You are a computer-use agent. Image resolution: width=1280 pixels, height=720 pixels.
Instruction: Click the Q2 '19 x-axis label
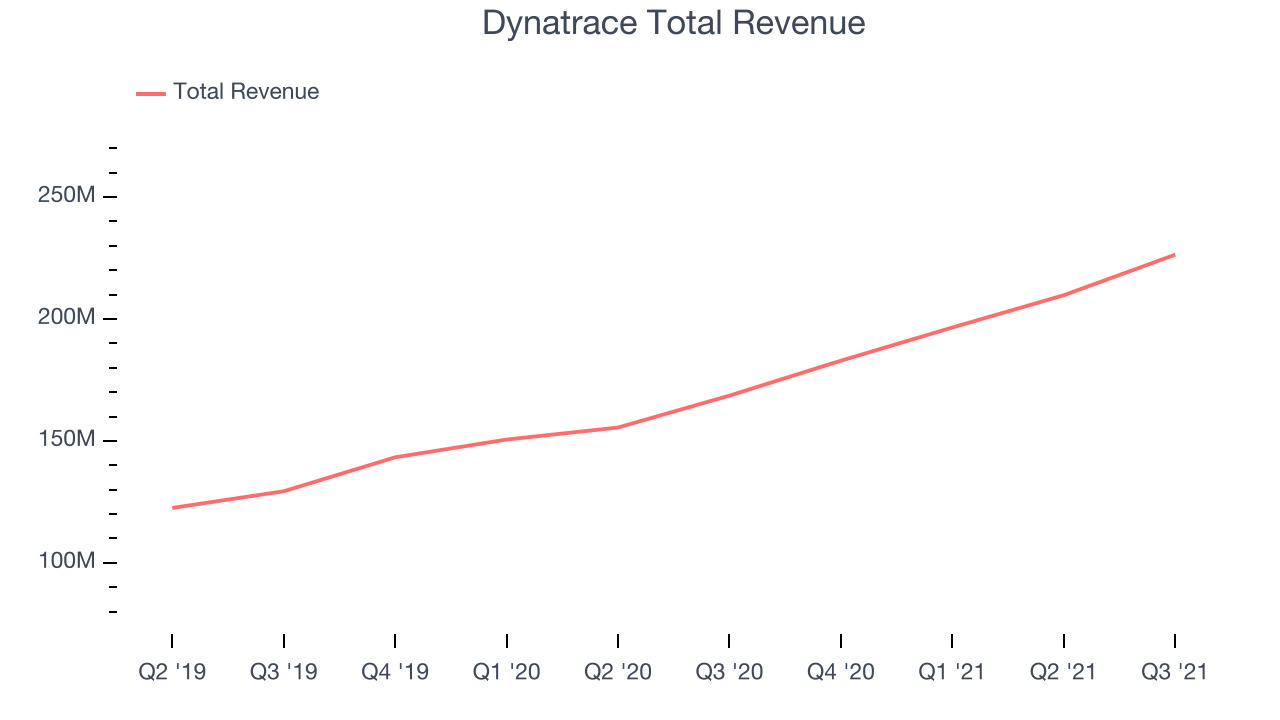172,672
